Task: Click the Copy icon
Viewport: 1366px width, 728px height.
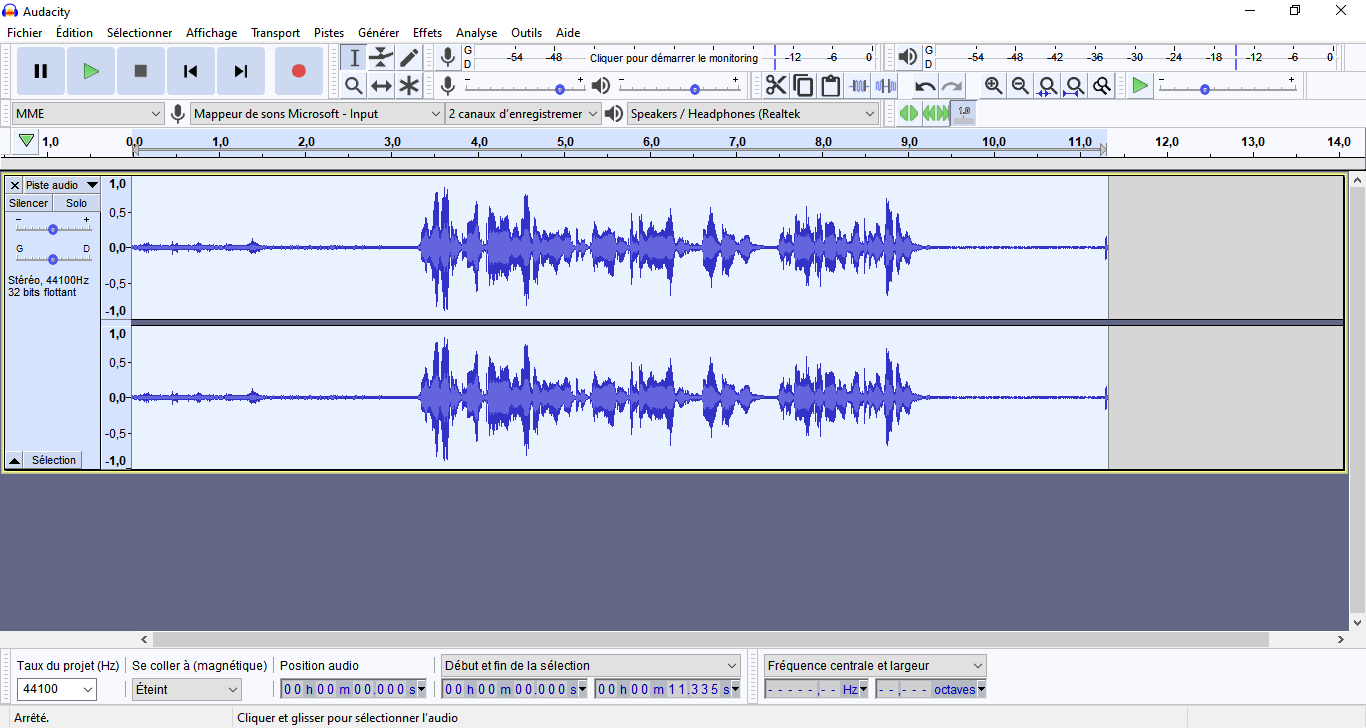Action: click(x=803, y=86)
